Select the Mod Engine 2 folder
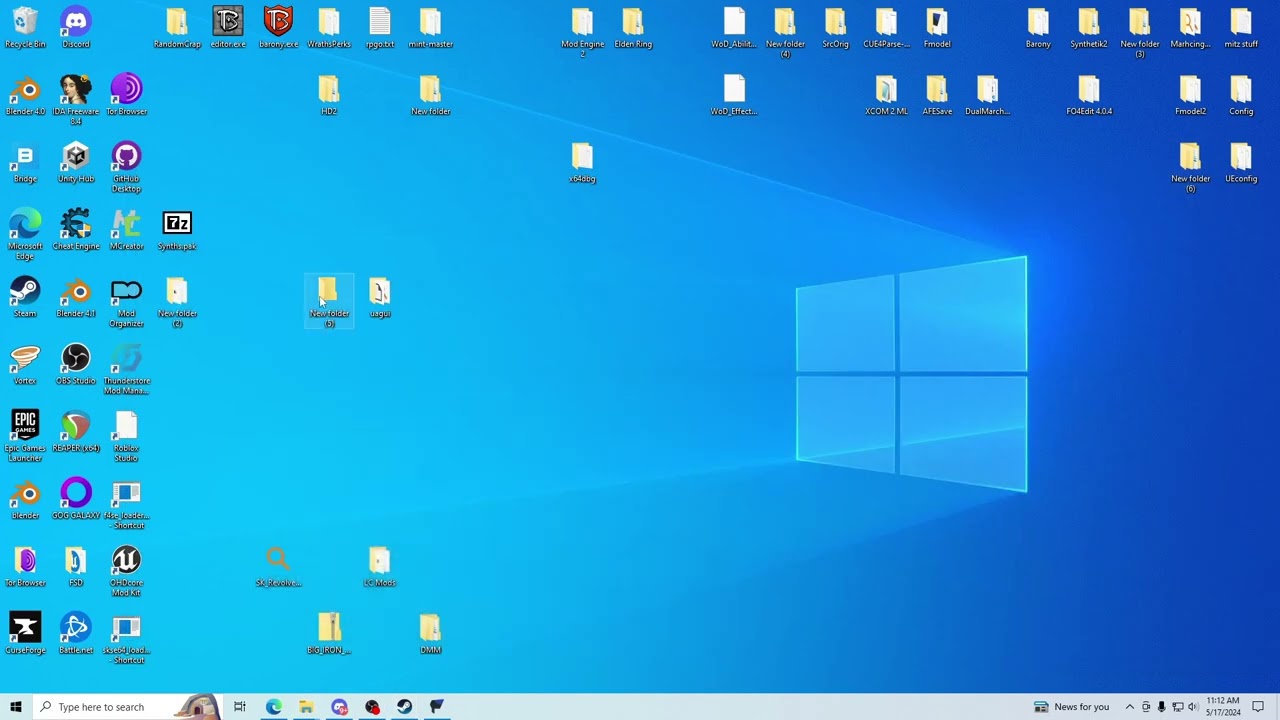 click(x=582, y=32)
